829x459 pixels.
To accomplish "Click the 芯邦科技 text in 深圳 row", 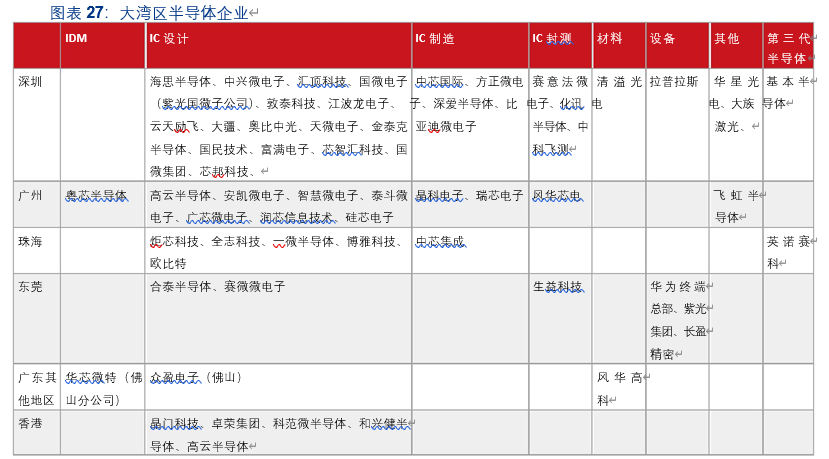I will pos(224,172).
